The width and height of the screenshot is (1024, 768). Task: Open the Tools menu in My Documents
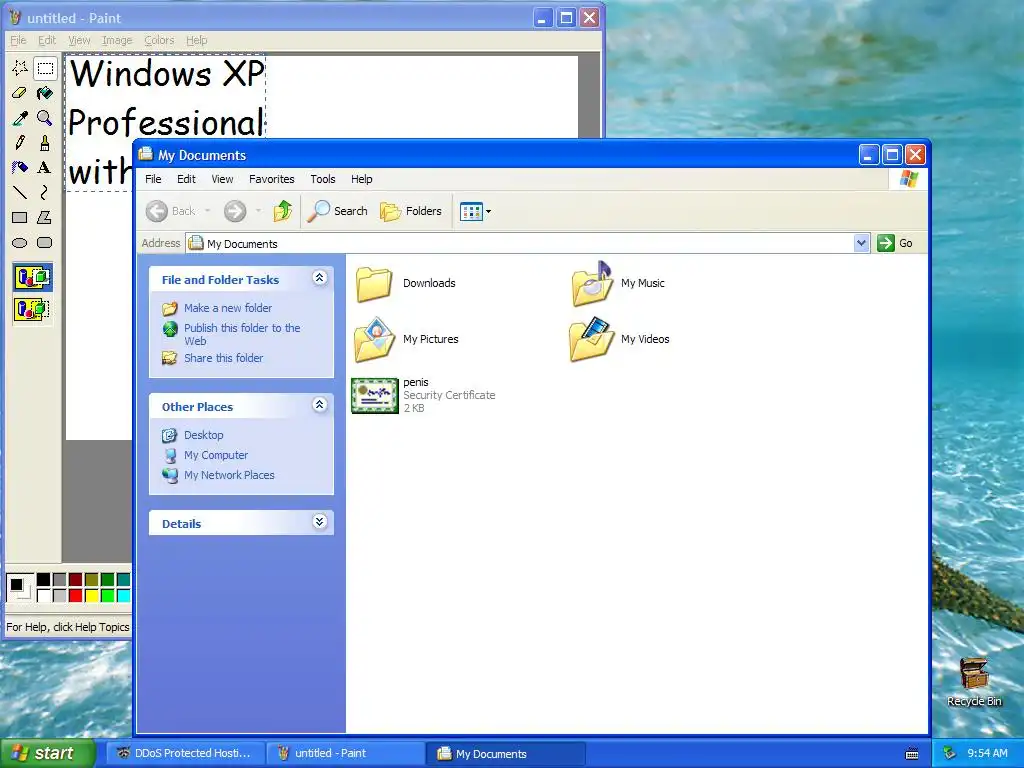[x=323, y=179]
